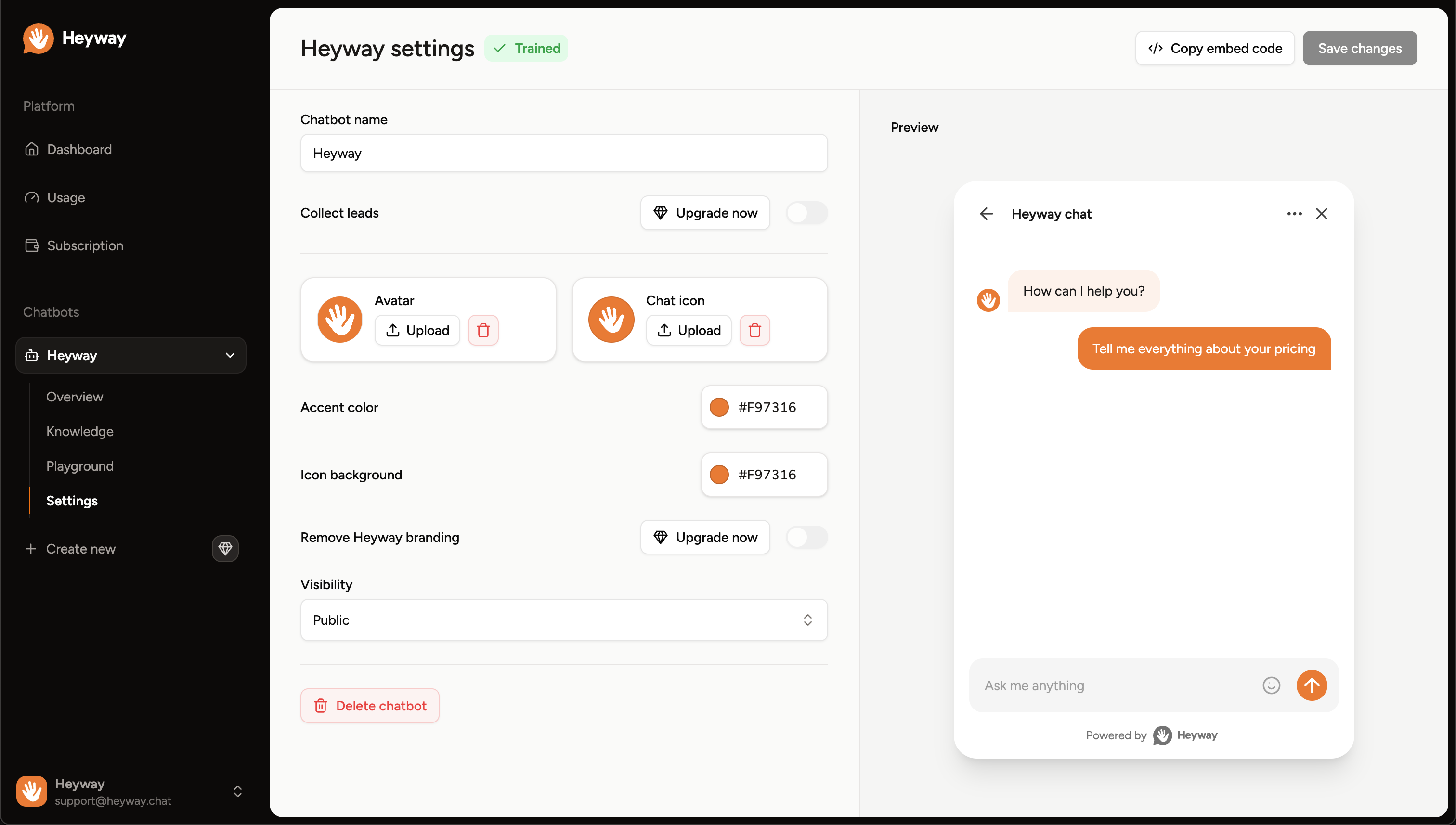Click the Usage gauge icon
Image resolution: width=1456 pixels, height=825 pixels.
point(32,197)
